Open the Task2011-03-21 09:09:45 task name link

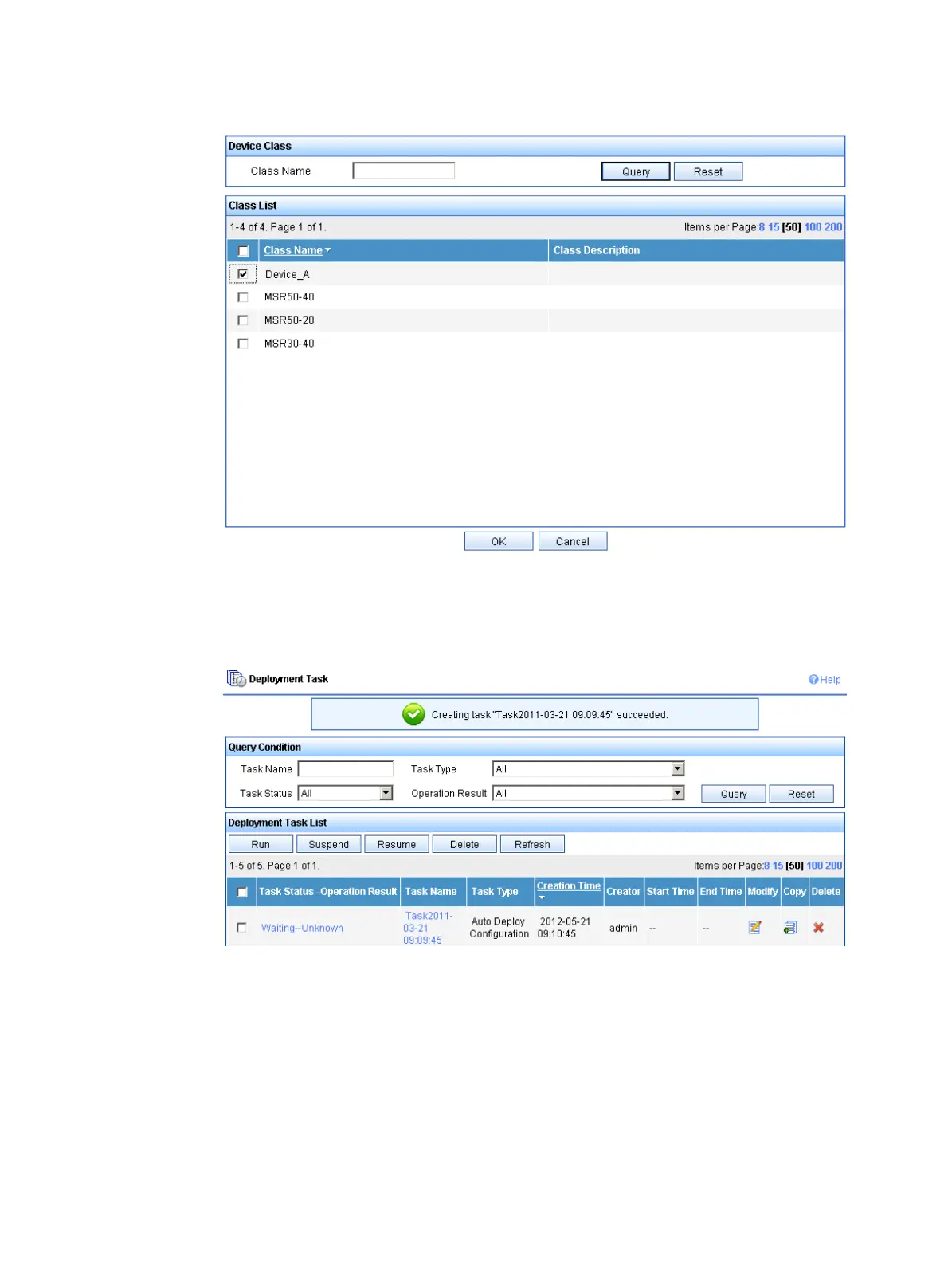[x=428, y=928]
